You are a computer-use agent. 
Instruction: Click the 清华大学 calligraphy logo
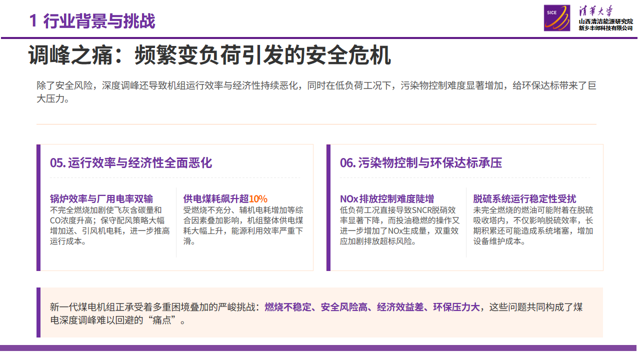tap(596, 11)
